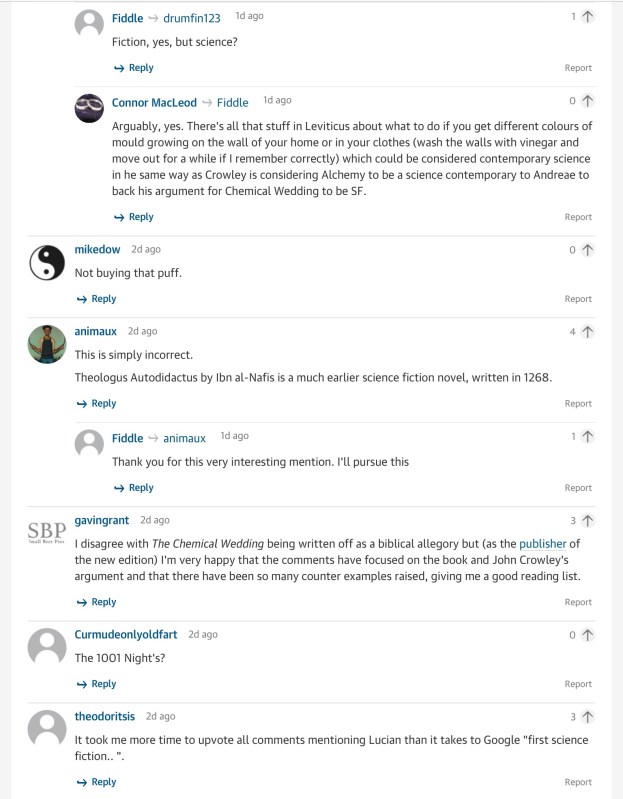Reply to animaux's comment
Viewport: 623px width, 799px height.
coord(97,404)
